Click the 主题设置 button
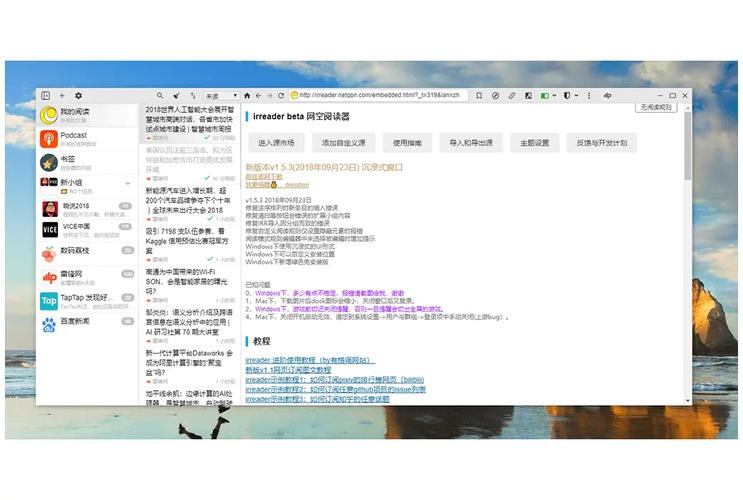The image size is (743, 500). pos(535,143)
